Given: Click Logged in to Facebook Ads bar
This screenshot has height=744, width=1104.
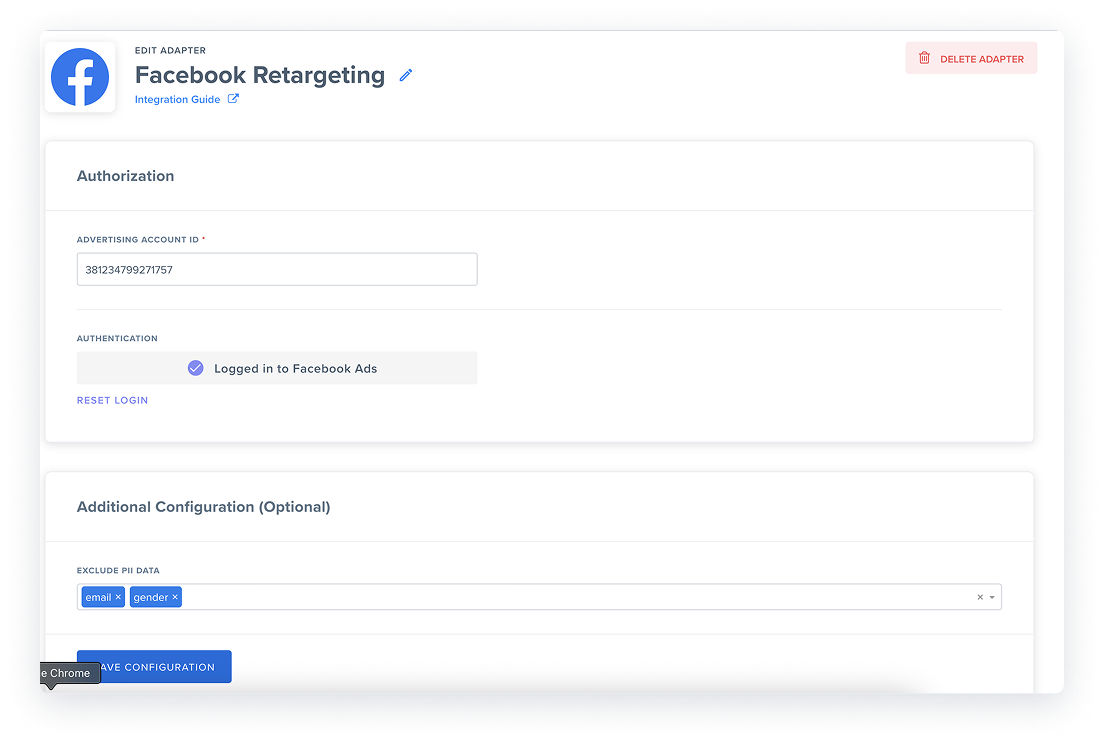Looking at the screenshot, I should point(277,368).
